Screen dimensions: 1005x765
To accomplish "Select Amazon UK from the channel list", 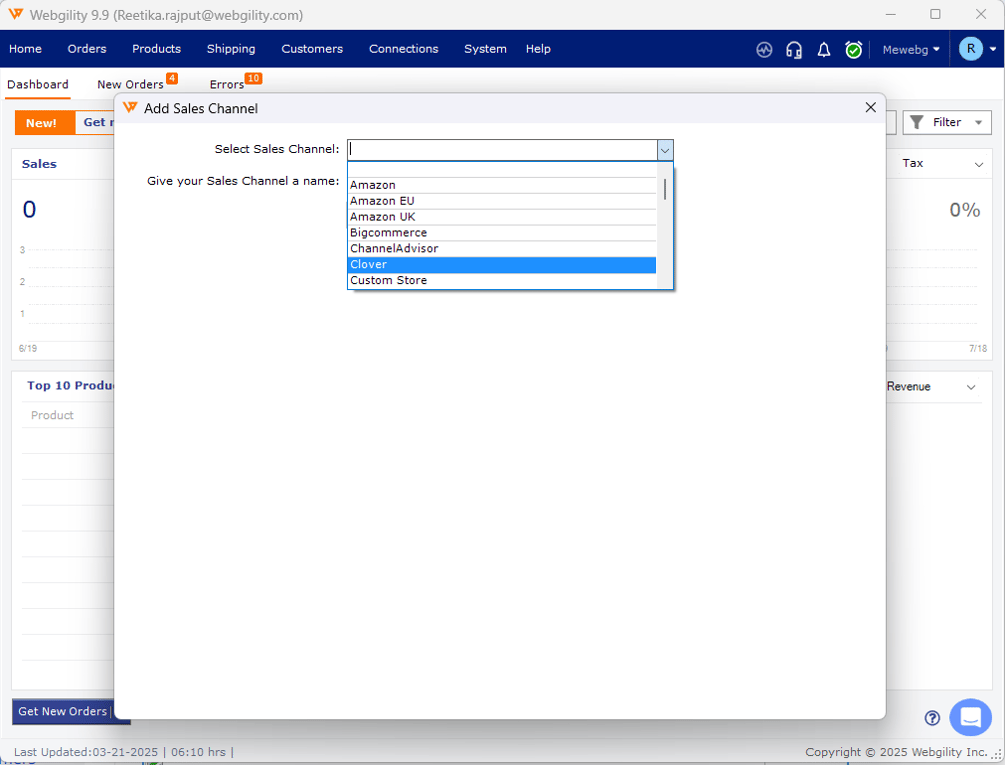I will click(502, 217).
